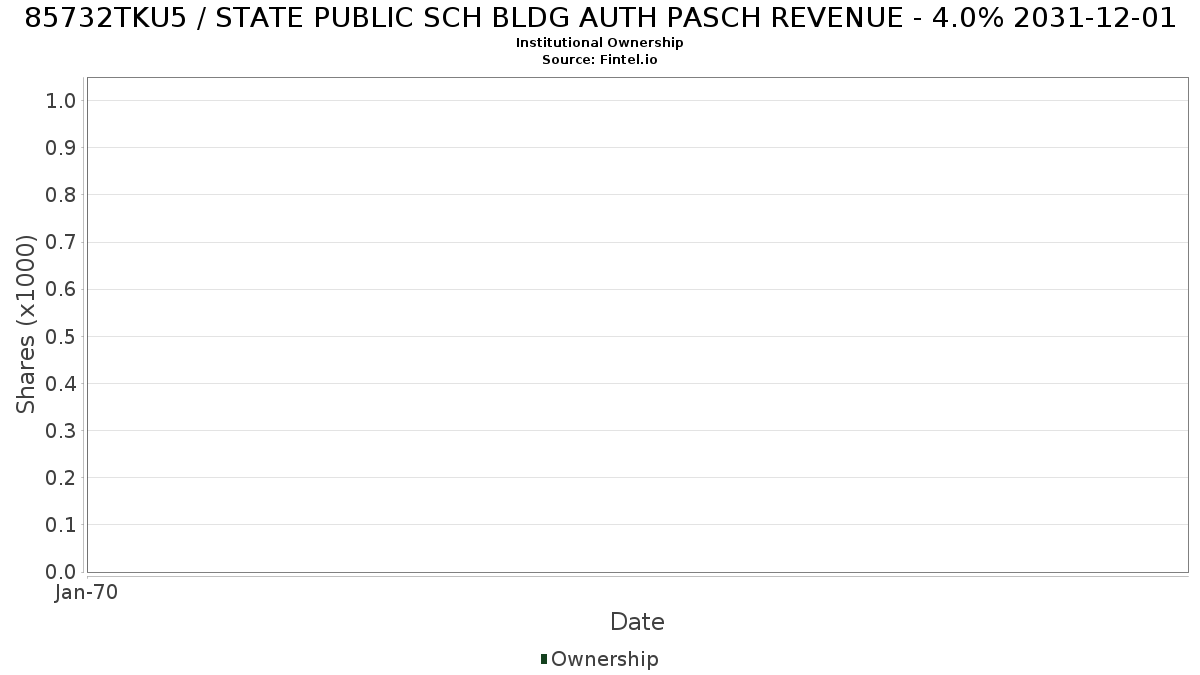Click the 0.4 y-axis tick label

[61, 383]
